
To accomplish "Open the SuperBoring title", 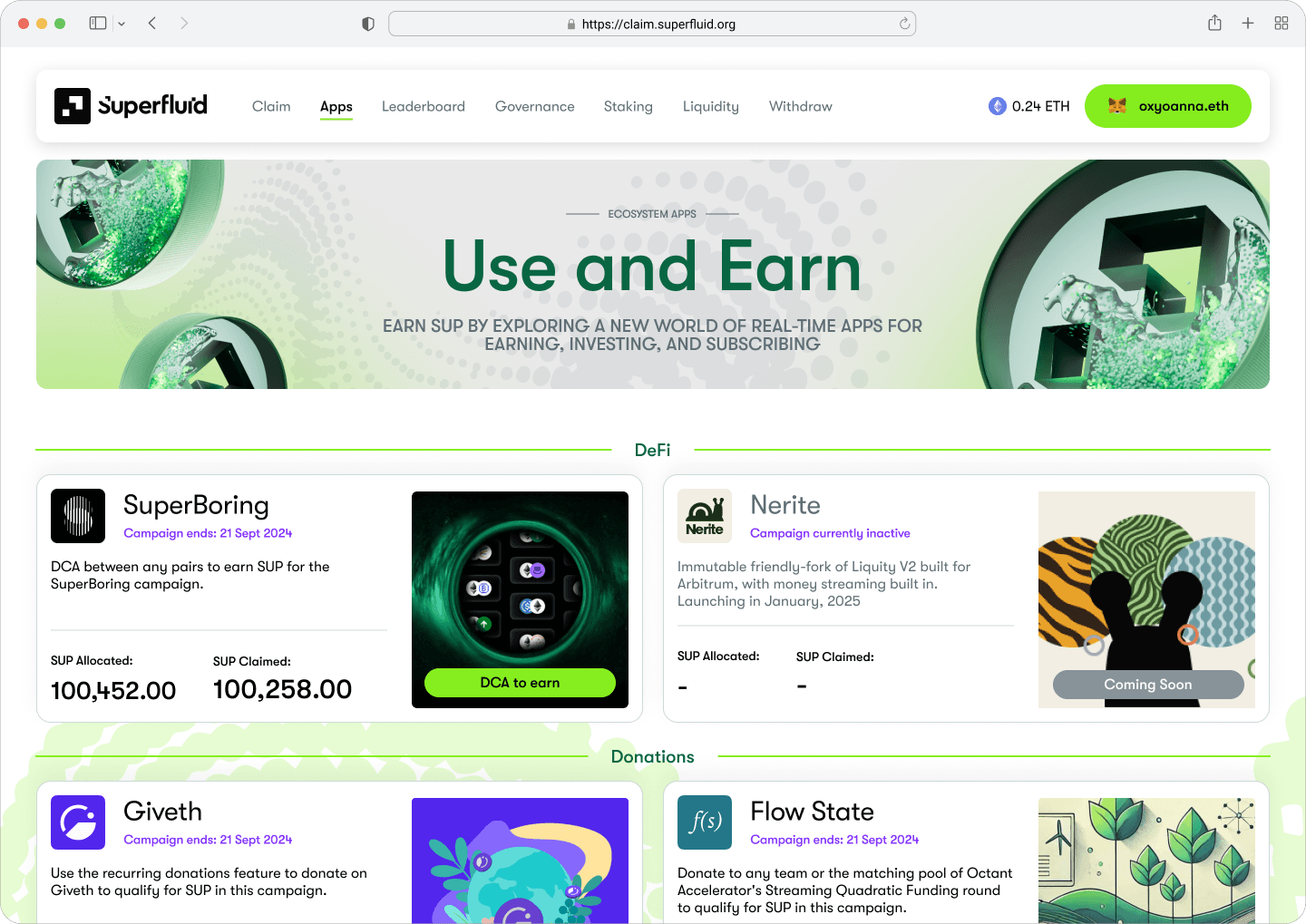I will pos(196,505).
